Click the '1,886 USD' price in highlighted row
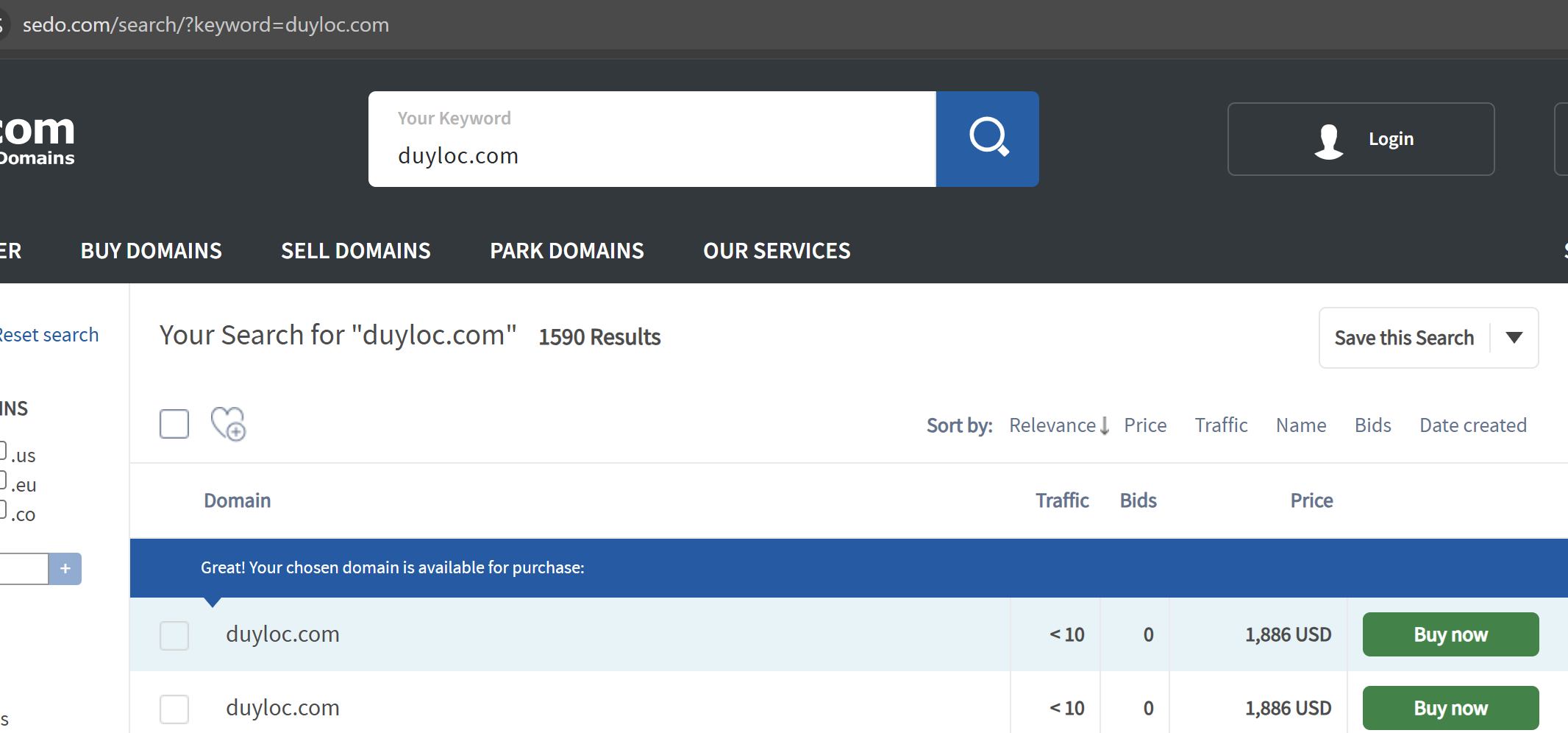This screenshot has width=1568, height=733. point(1288,634)
